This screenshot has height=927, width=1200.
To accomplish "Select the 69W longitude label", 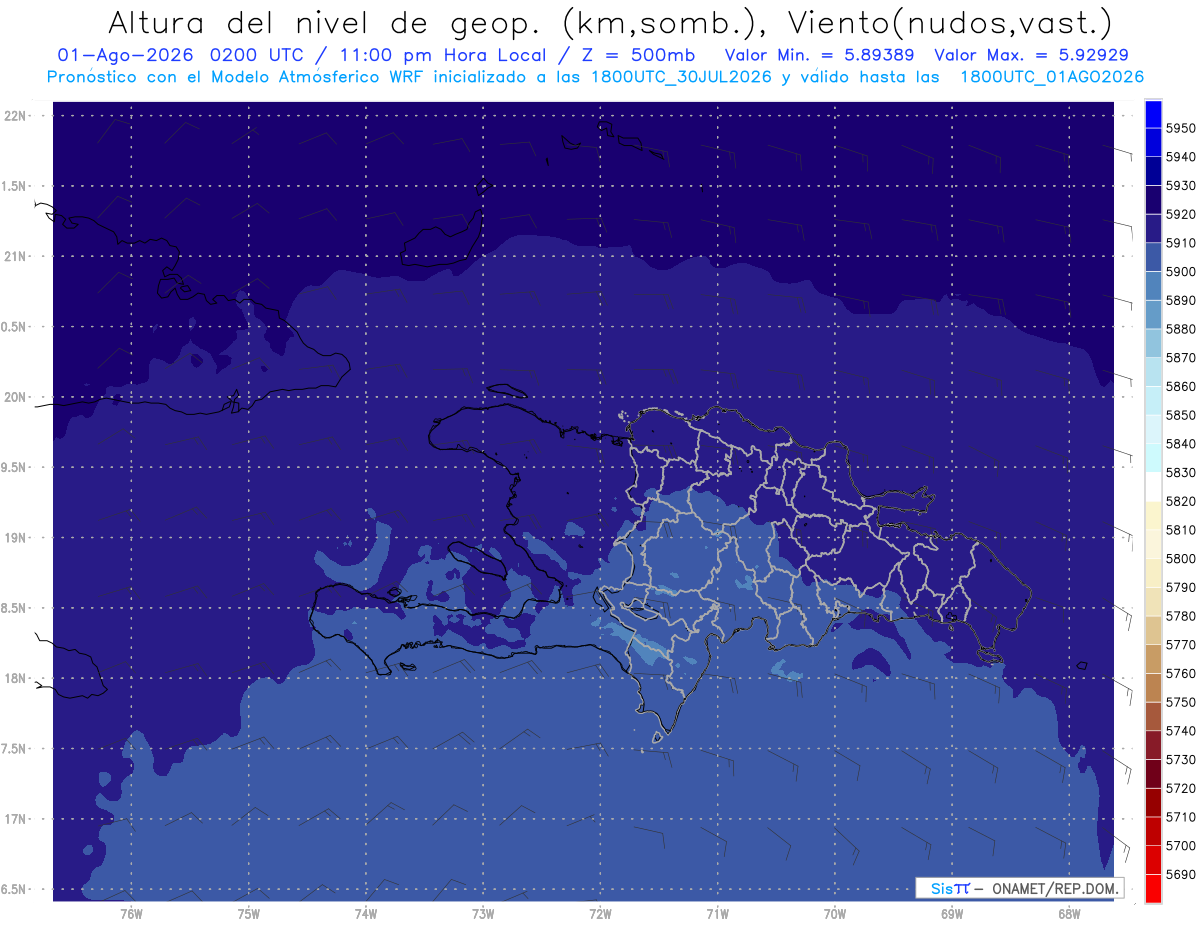I will point(952,914).
